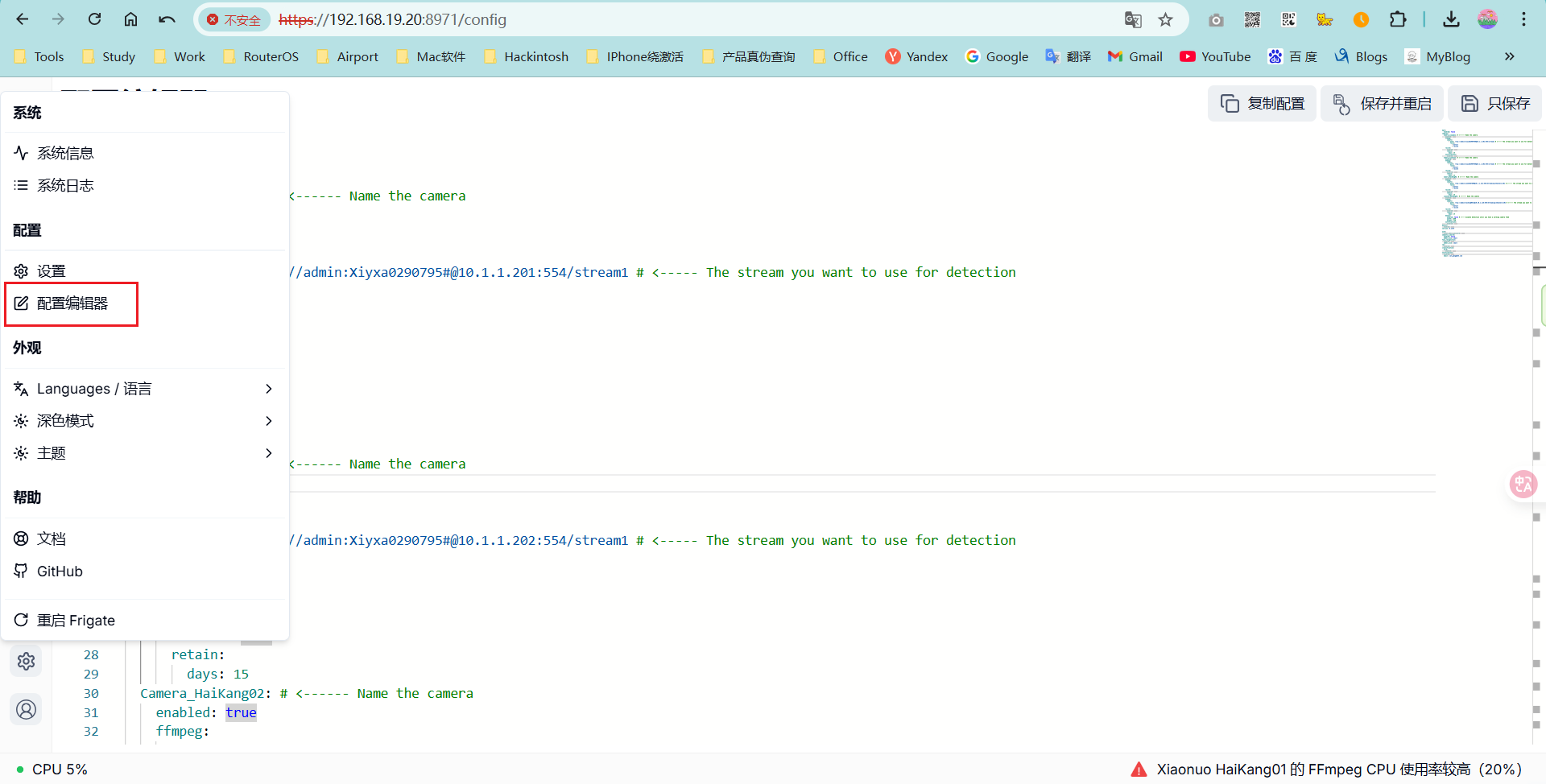Click 'retain:' on editor line 28
Screen dimensions: 1546x784
[198, 654]
